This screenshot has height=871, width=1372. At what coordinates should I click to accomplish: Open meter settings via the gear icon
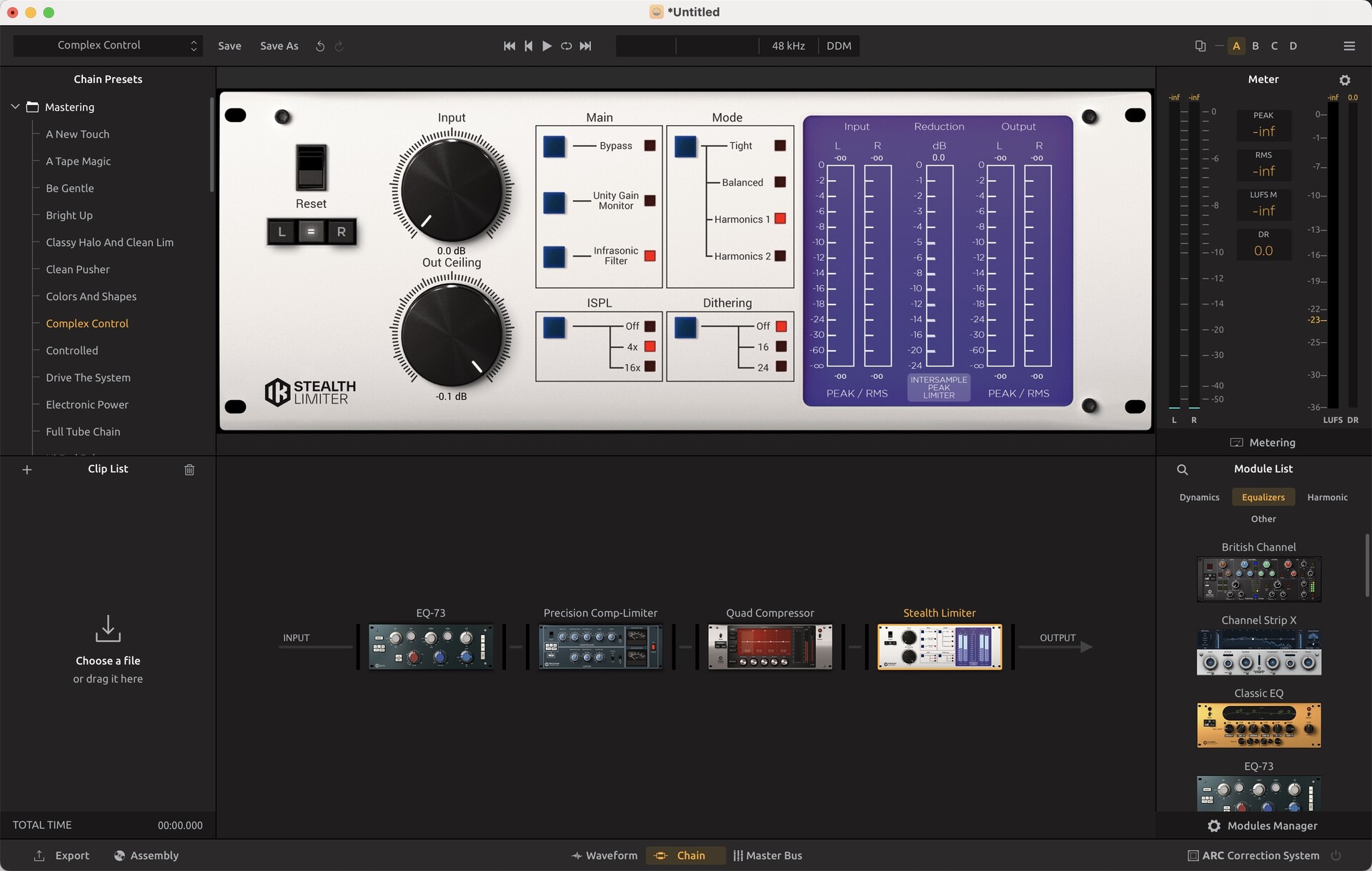tap(1345, 79)
